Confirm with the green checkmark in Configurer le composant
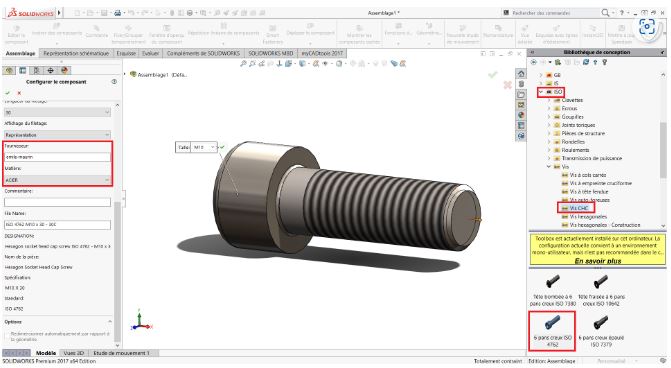Viewport: 671px width, 368px height. [7, 93]
